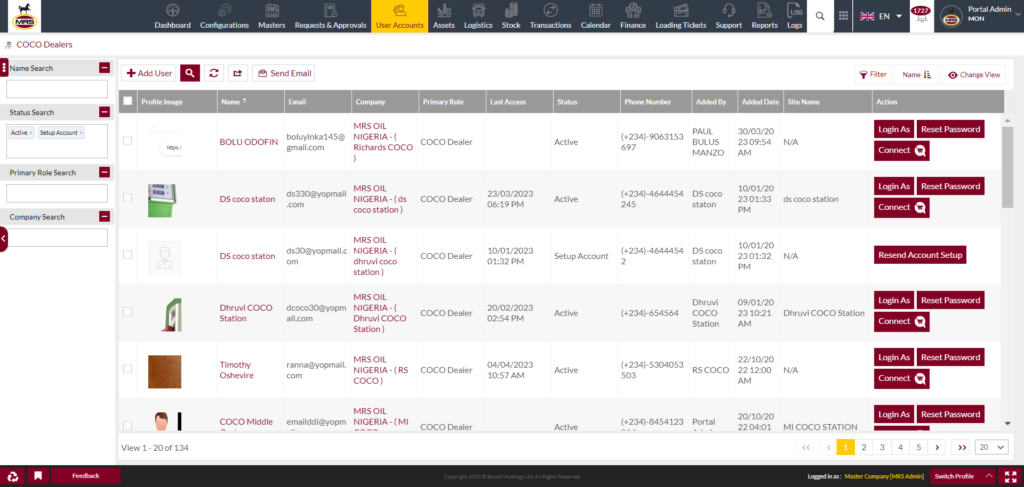
Task: Open the Calendar menu icon
Action: (x=596, y=16)
